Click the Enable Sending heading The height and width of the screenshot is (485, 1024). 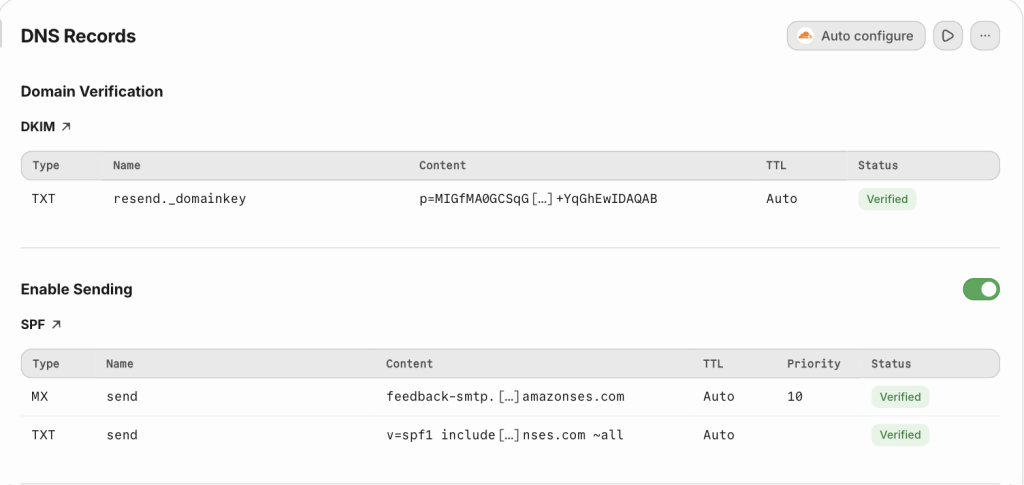coord(76,289)
